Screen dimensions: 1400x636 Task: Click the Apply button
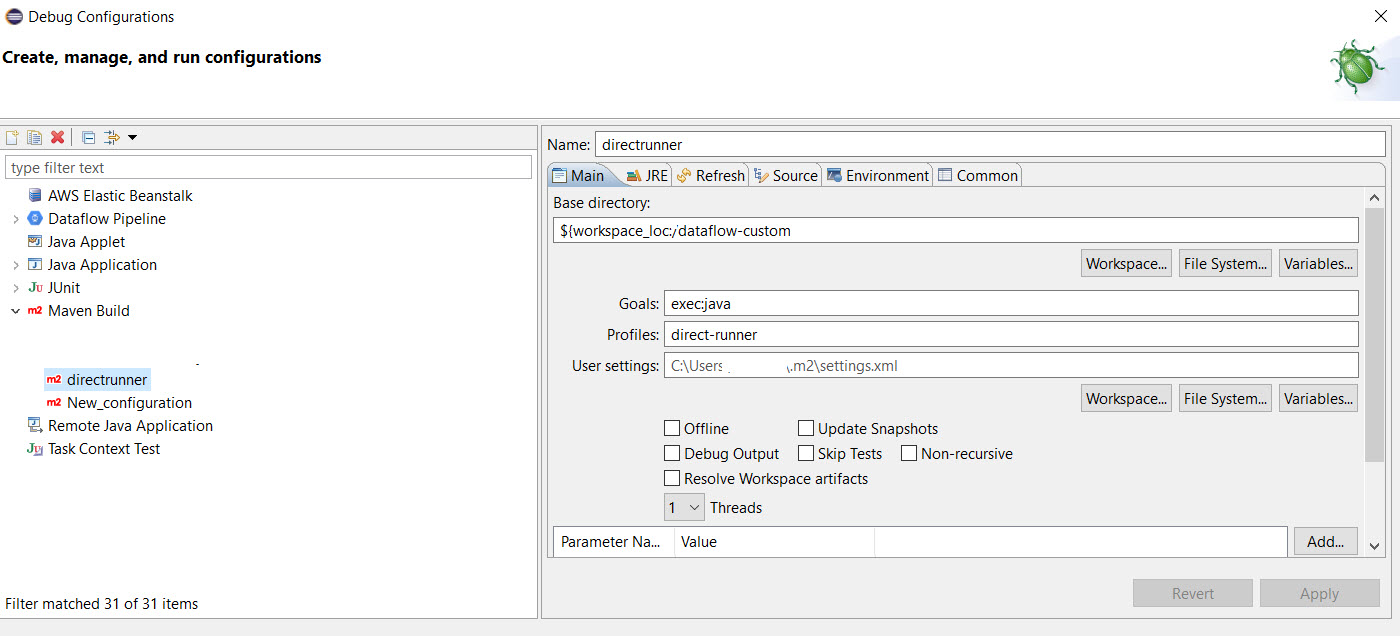(1319, 593)
